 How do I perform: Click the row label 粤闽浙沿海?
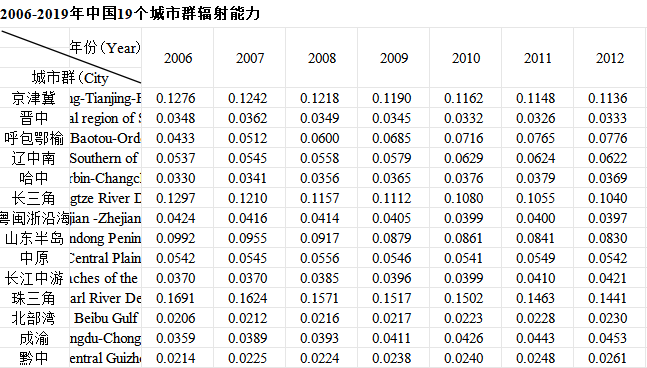(35, 218)
